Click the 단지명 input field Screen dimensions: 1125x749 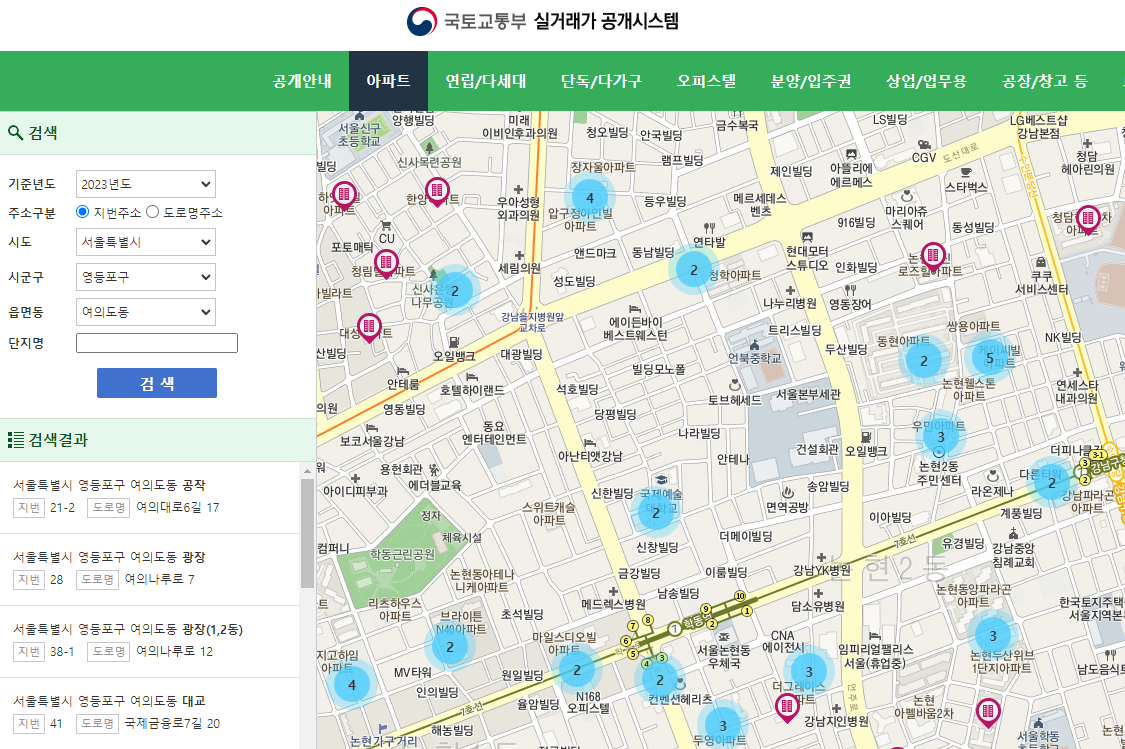[157, 342]
